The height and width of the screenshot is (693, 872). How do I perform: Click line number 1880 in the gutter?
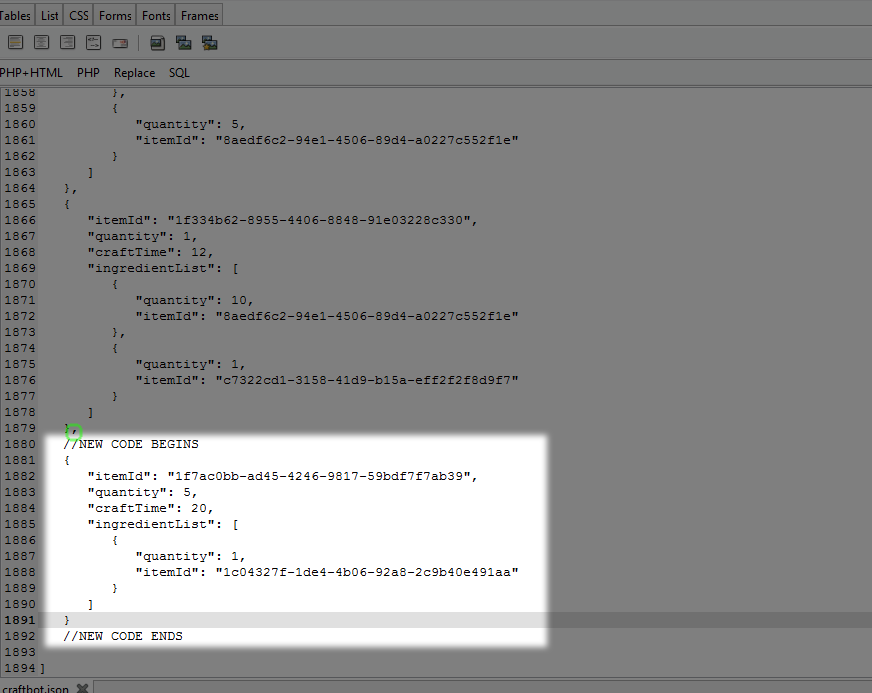click(20, 444)
